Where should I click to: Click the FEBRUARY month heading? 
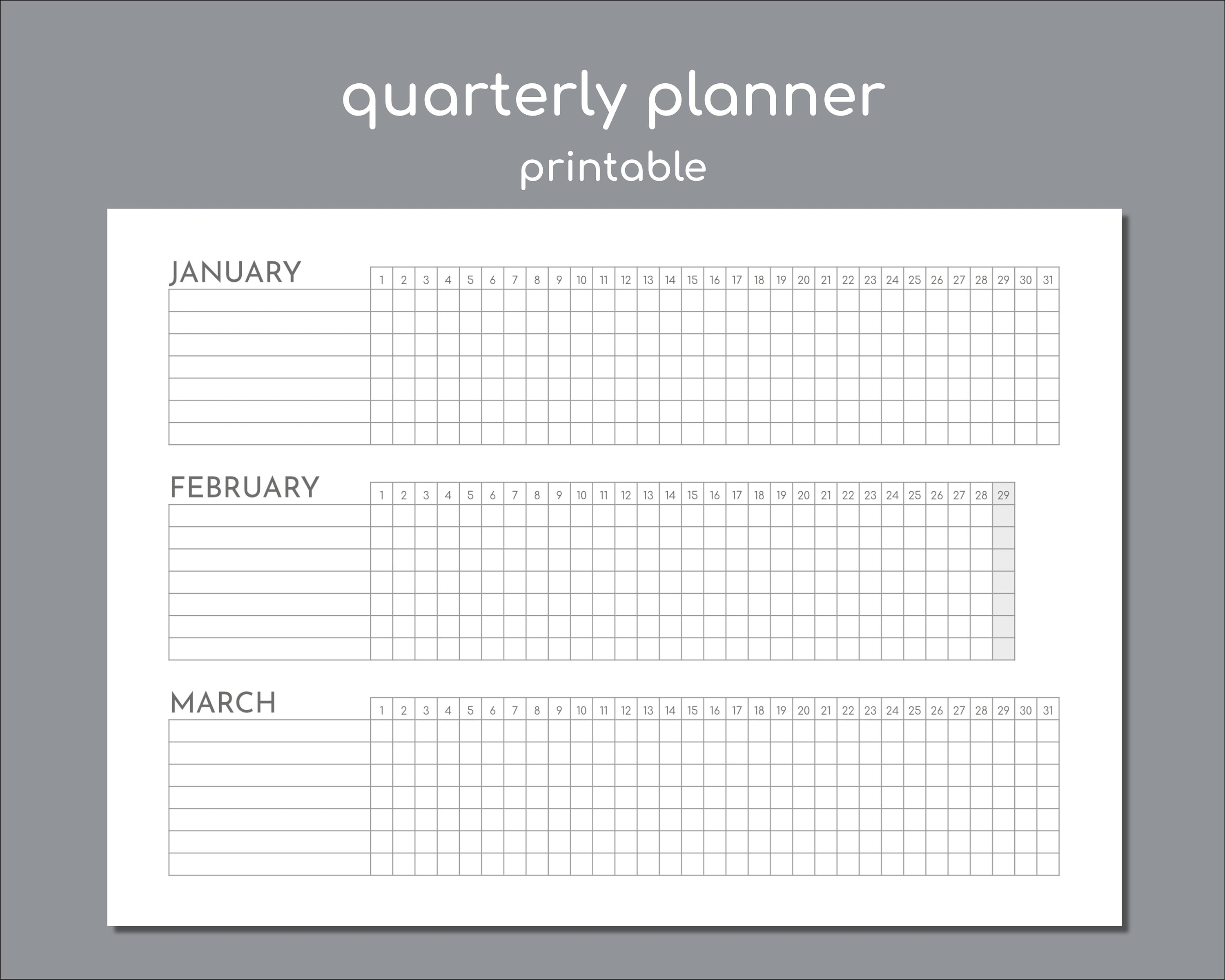245,488
